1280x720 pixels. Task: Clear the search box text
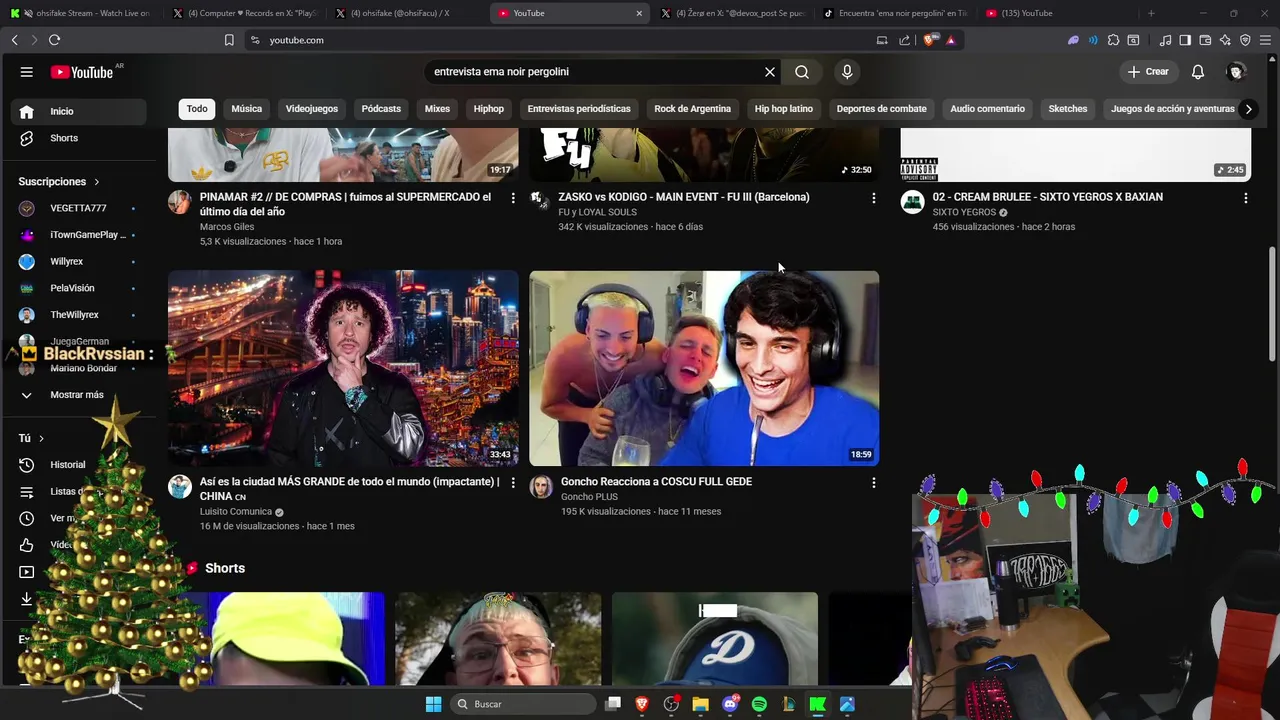click(x=770, y=72)
